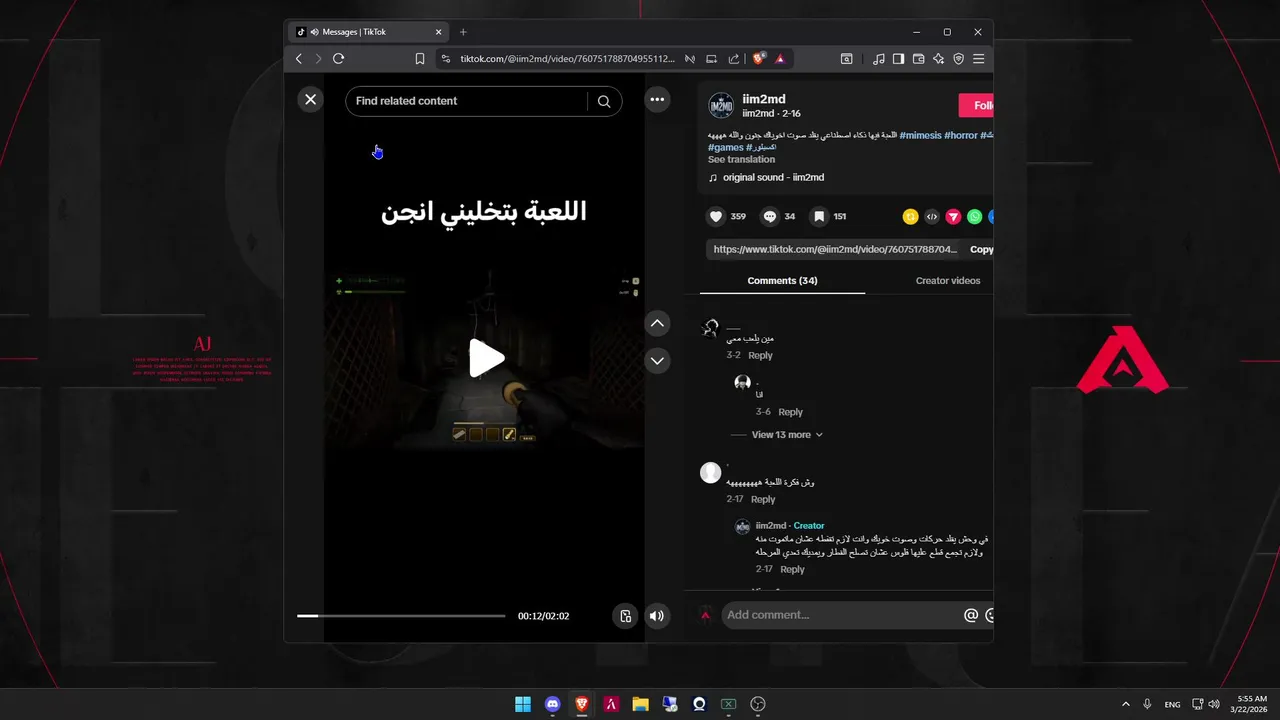Reply to the 3-6 comment
This screenshot has width=1280, height=720.
[x=790, y=412]
